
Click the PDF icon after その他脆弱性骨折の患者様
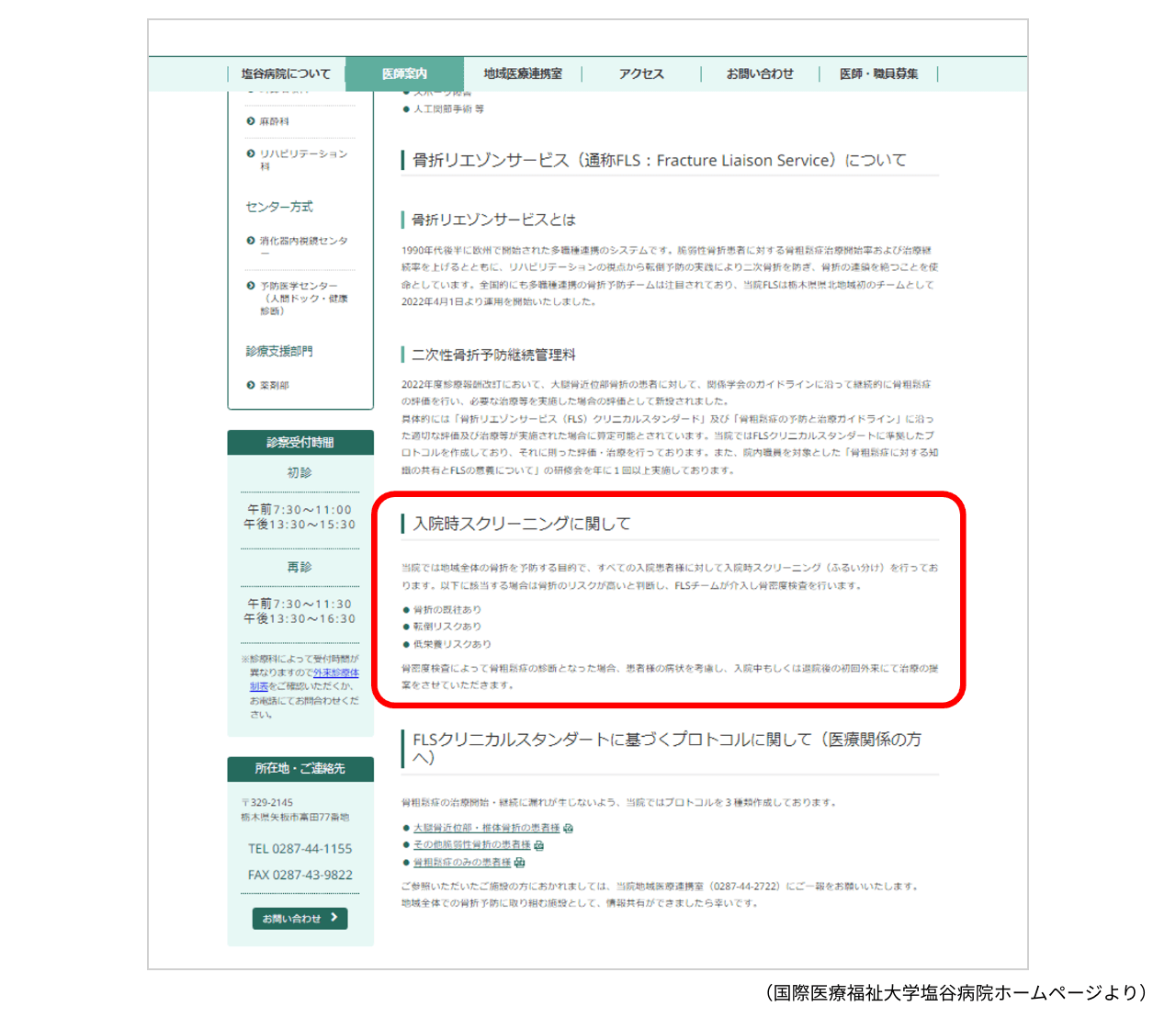[x=539, y=844]
